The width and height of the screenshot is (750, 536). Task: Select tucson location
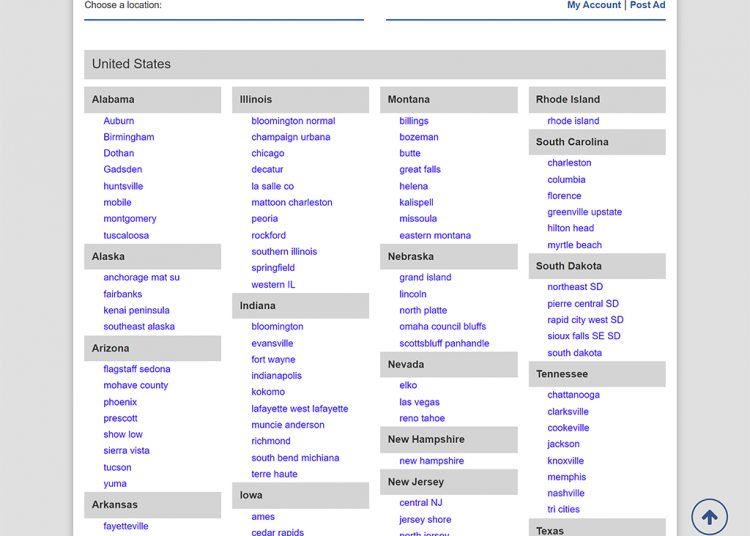point(117,468)
